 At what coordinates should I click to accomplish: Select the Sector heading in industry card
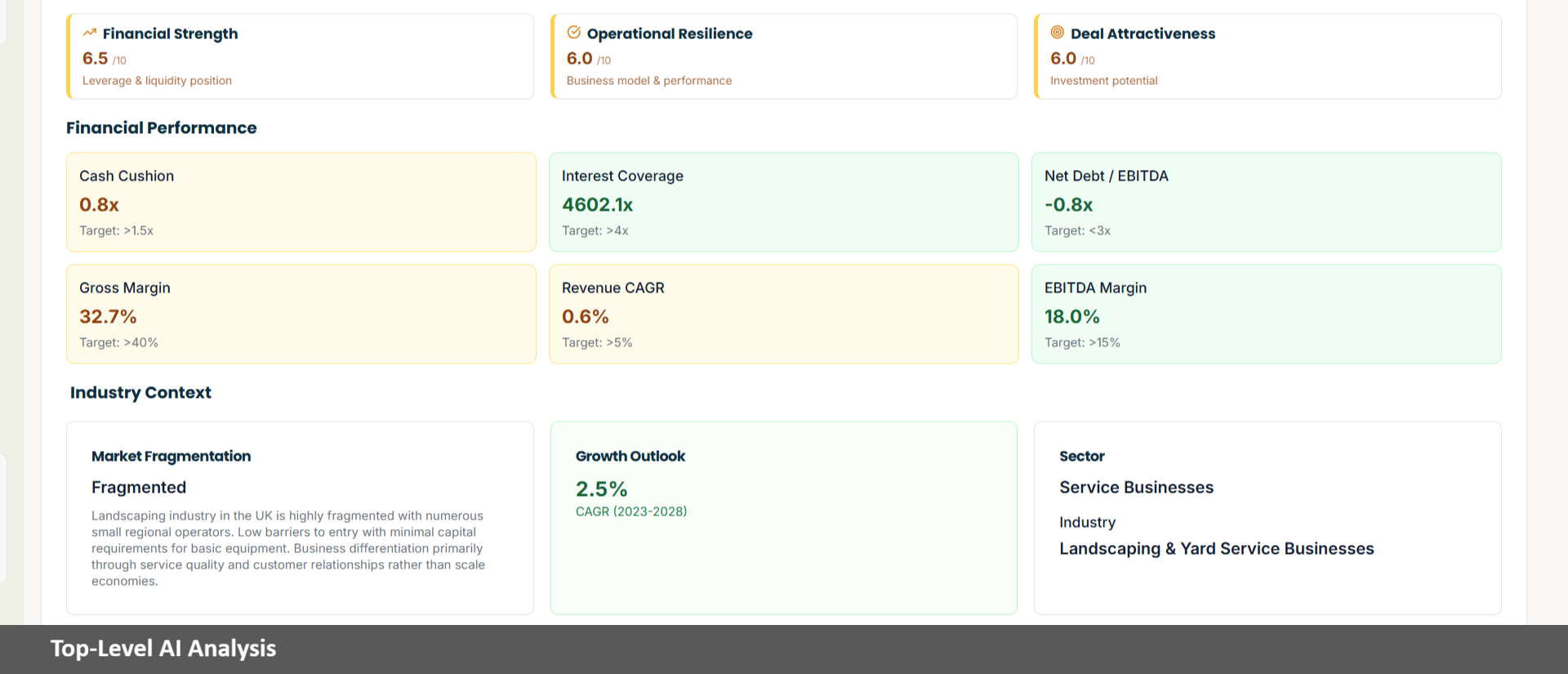(x=1081, y=456)
